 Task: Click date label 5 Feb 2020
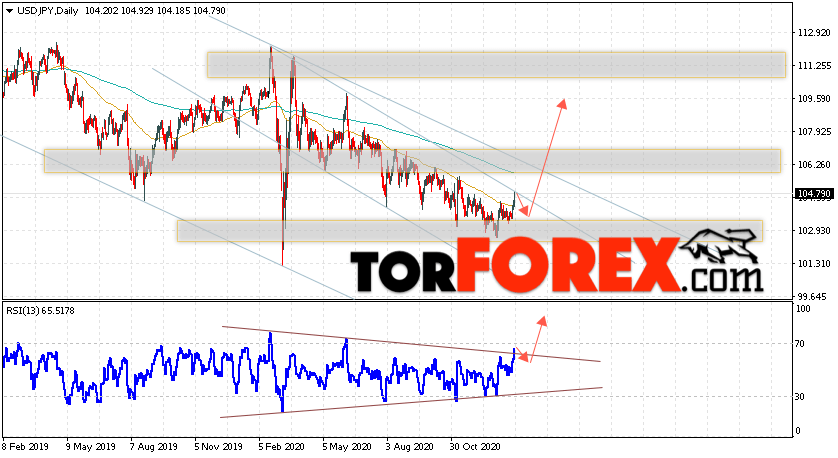click(282, 447)
